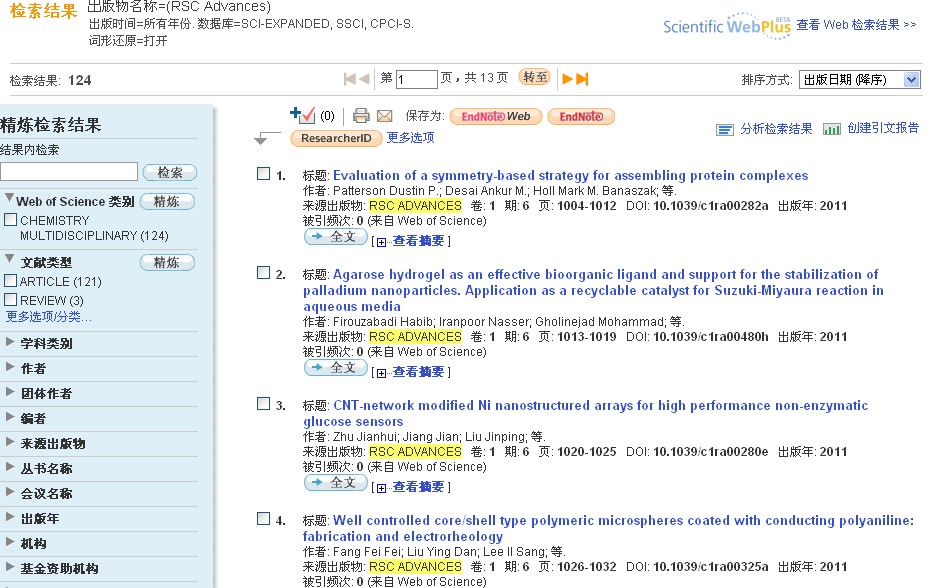
Task: Check the ARTICLE (121) document type
Action: tap(10, 280)
